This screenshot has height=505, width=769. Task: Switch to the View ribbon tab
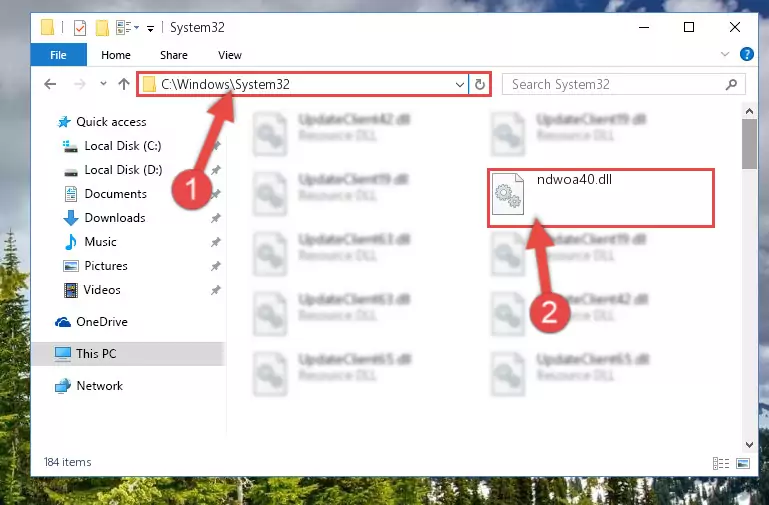(x=230, y=55)
